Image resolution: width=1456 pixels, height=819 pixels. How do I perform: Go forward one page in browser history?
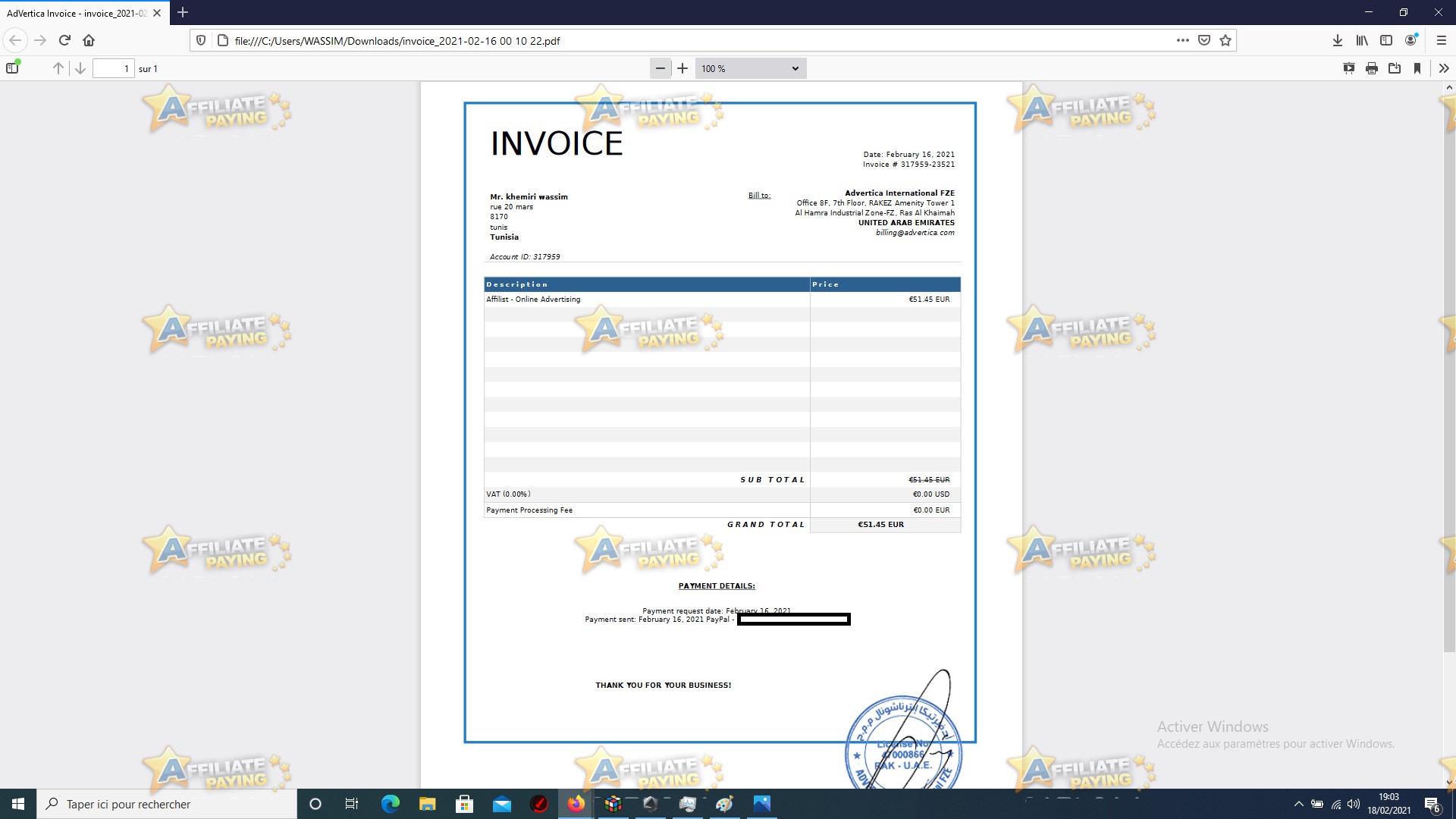coord(40,40)
